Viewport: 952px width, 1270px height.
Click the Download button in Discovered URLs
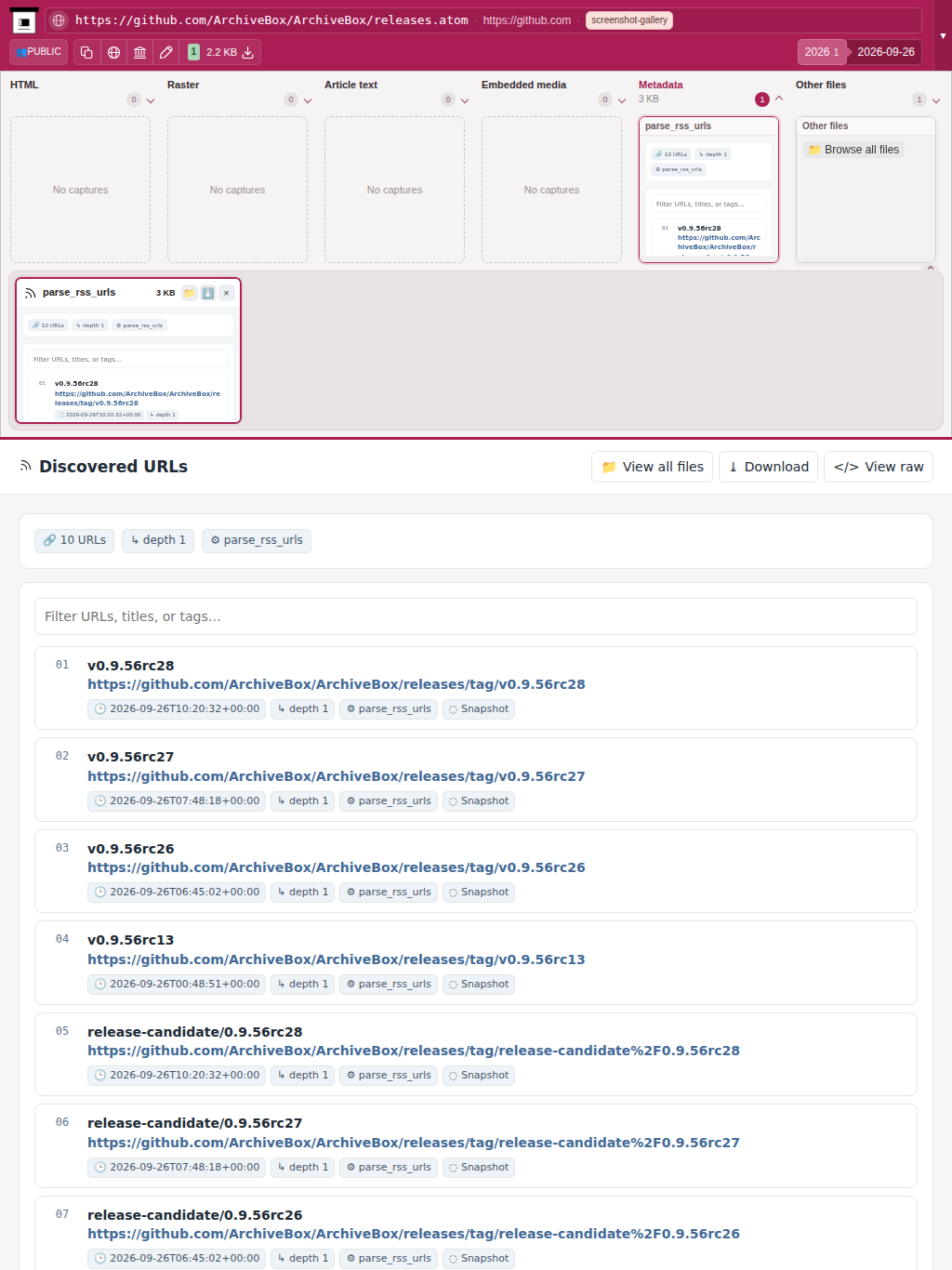[768, 467]
